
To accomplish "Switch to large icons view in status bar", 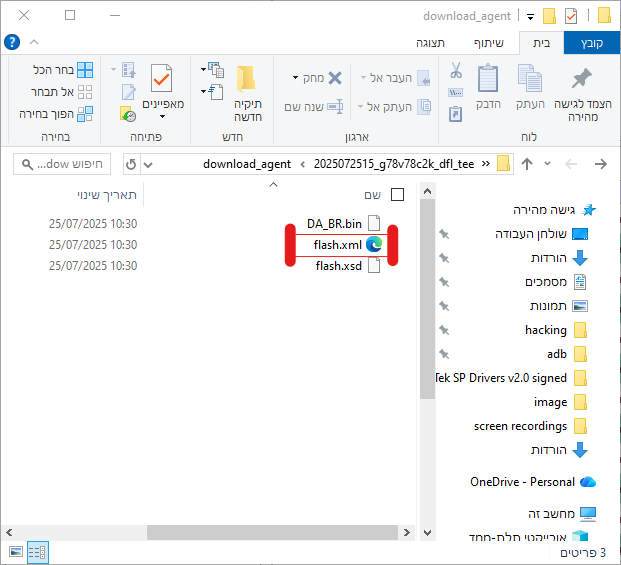I will click(15, 551).
